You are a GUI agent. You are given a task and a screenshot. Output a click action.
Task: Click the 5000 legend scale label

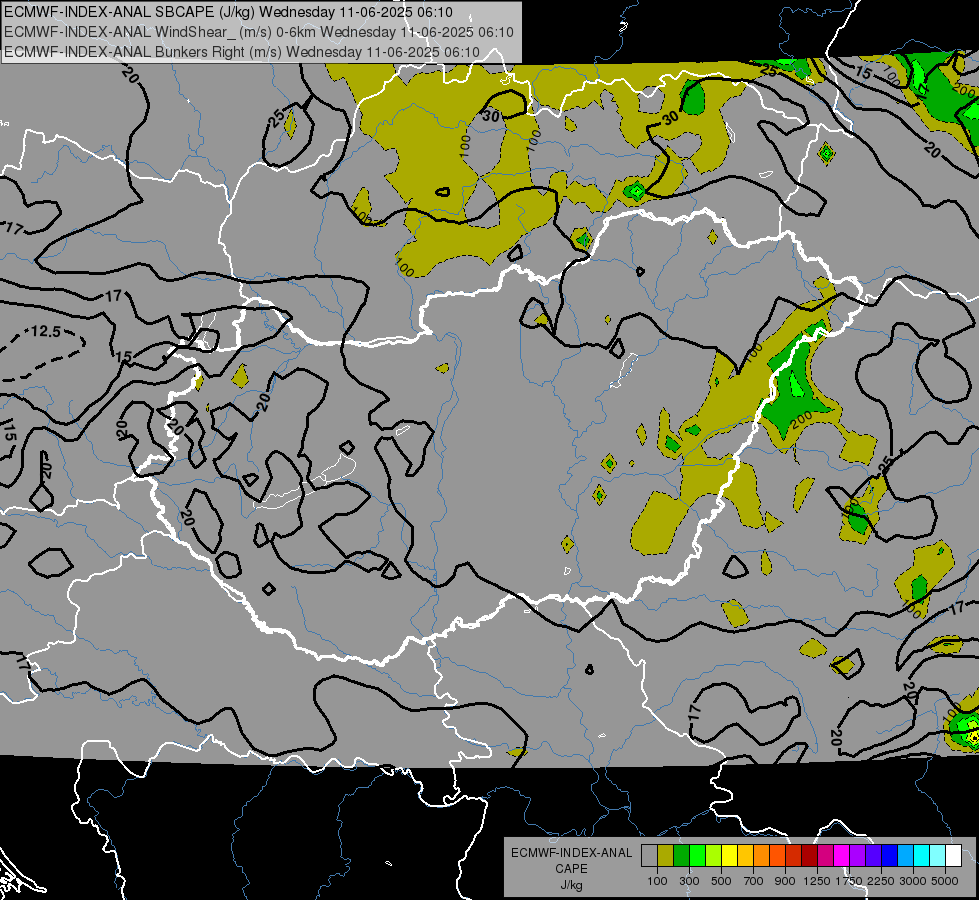[945, 881]
